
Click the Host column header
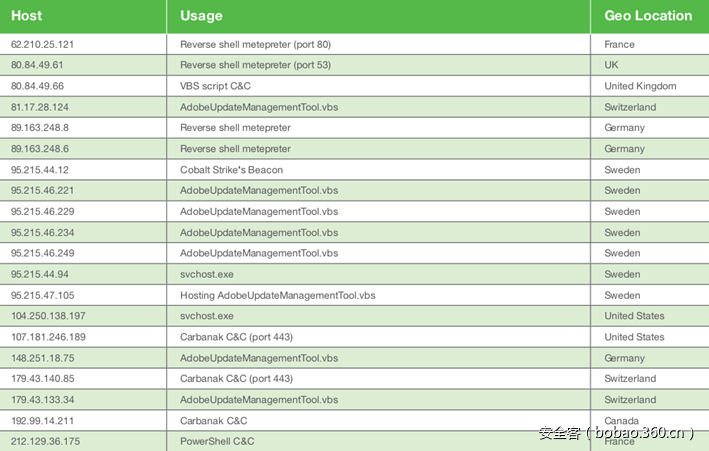[27, 16]
